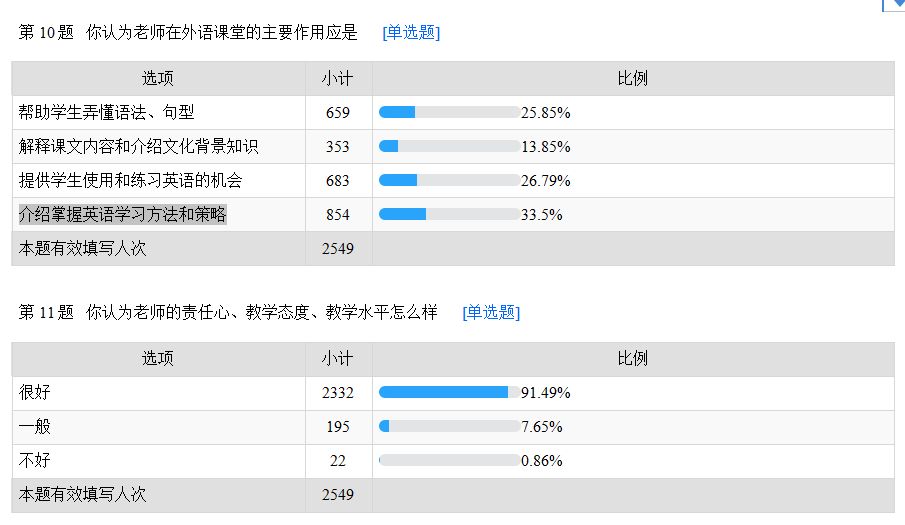Select the highlighted option 介绍掌握英语学习方法和策略
The height and width of the screenshot is (525, 905).
pos(122,215)
